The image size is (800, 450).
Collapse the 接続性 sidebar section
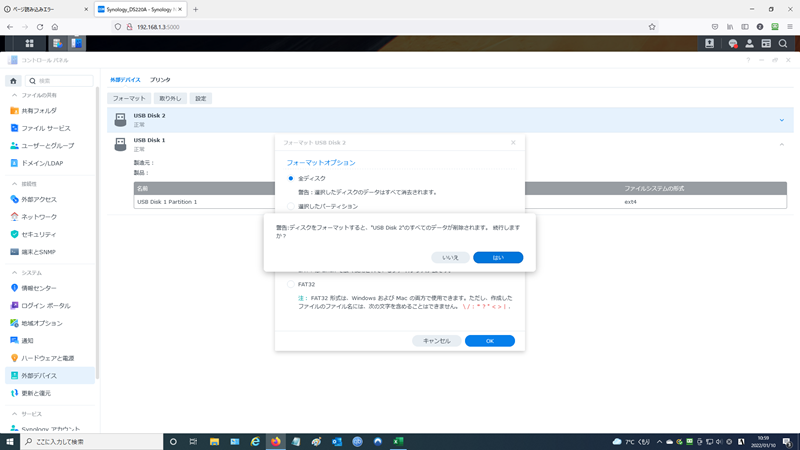[14, 184]
